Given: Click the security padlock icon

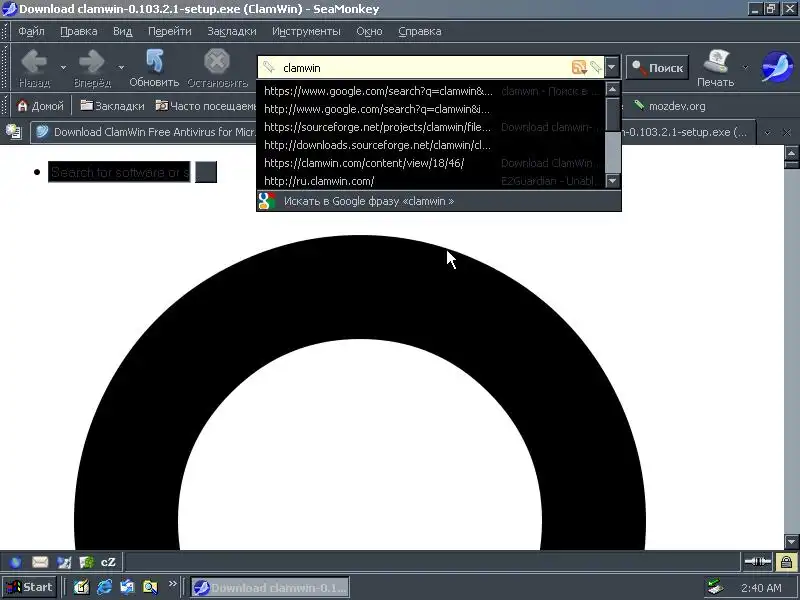Looking at the screenshot, I should [786, 562].
